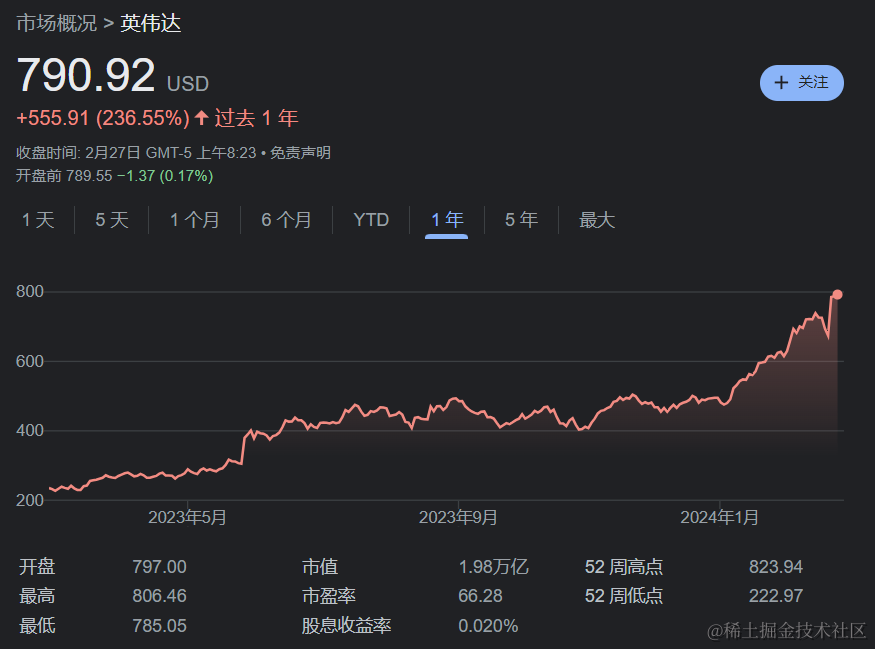Click the 市值 label
This screenshot has height=649, width=875.
tap(320, 567)
